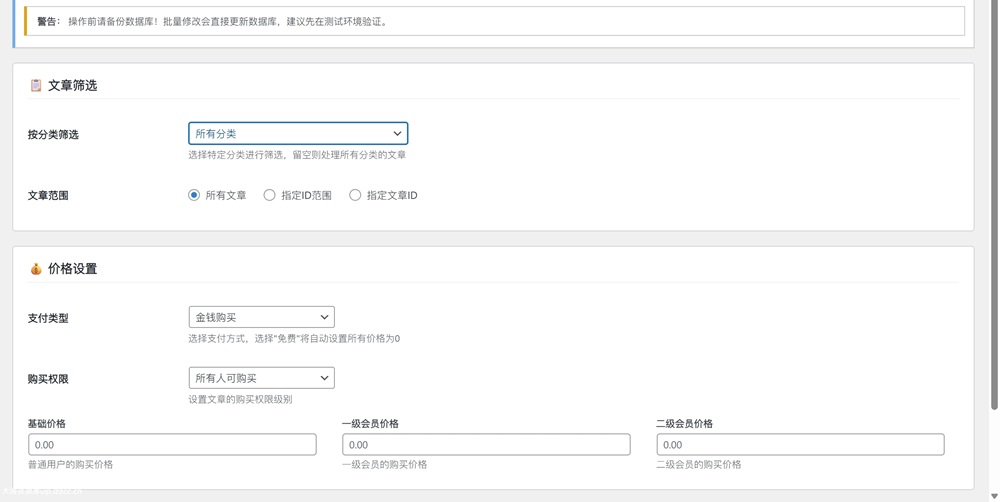The image size is (1000, 502).
Task: Choose the 指定ID范围 radio option
Action: coord(270,195)
